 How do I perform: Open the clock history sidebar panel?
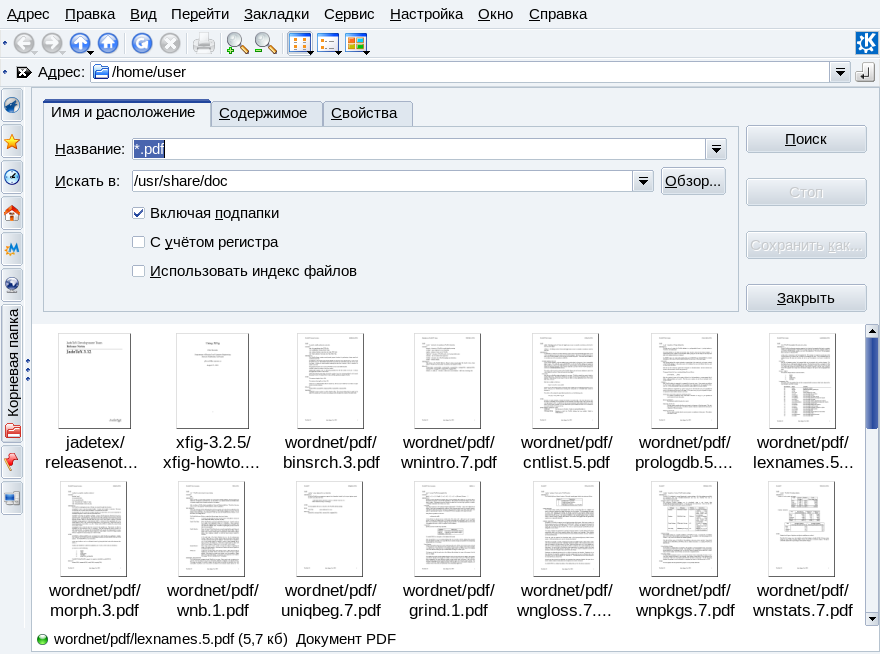tap(12, 177)
